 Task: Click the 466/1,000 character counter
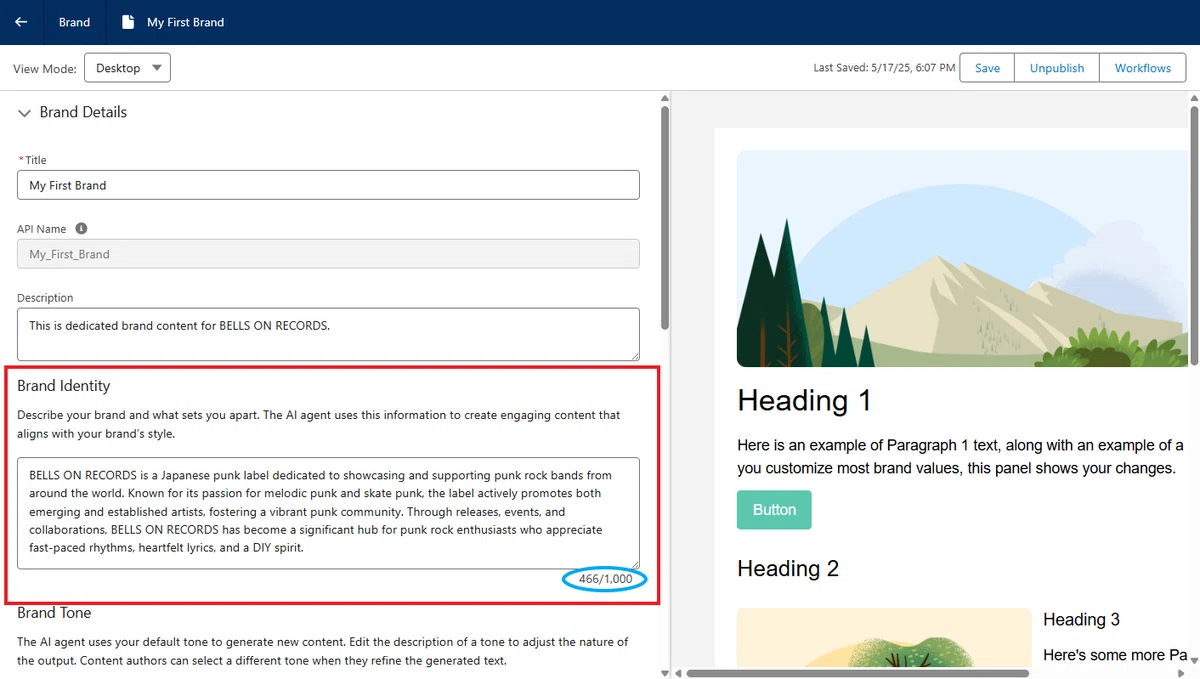click(x=605, y=579)
